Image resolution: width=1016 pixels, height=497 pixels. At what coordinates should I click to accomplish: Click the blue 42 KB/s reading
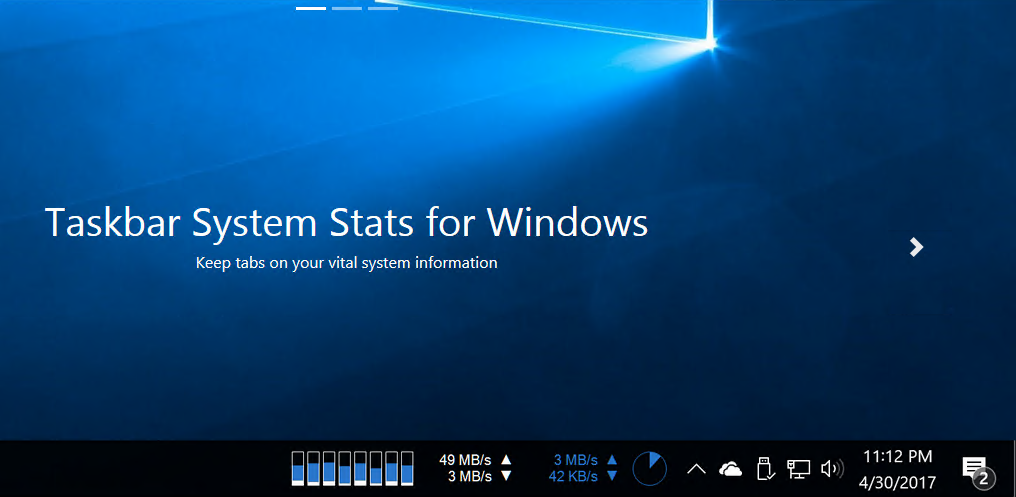573,476
